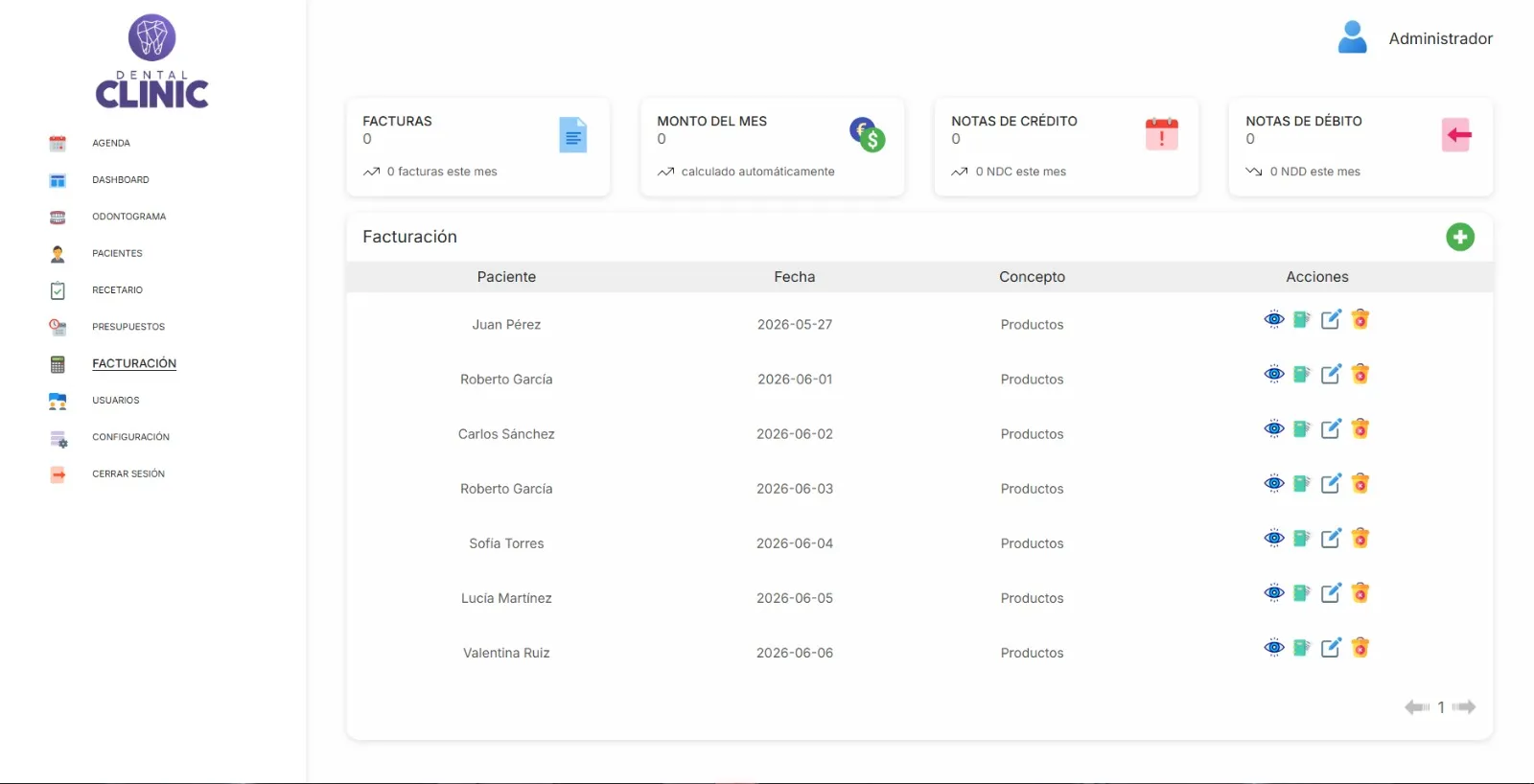This screenshot has height=784, width=1534.
Task: Open the Agenda section in the sidebar
Action: [x=111, y=143]
